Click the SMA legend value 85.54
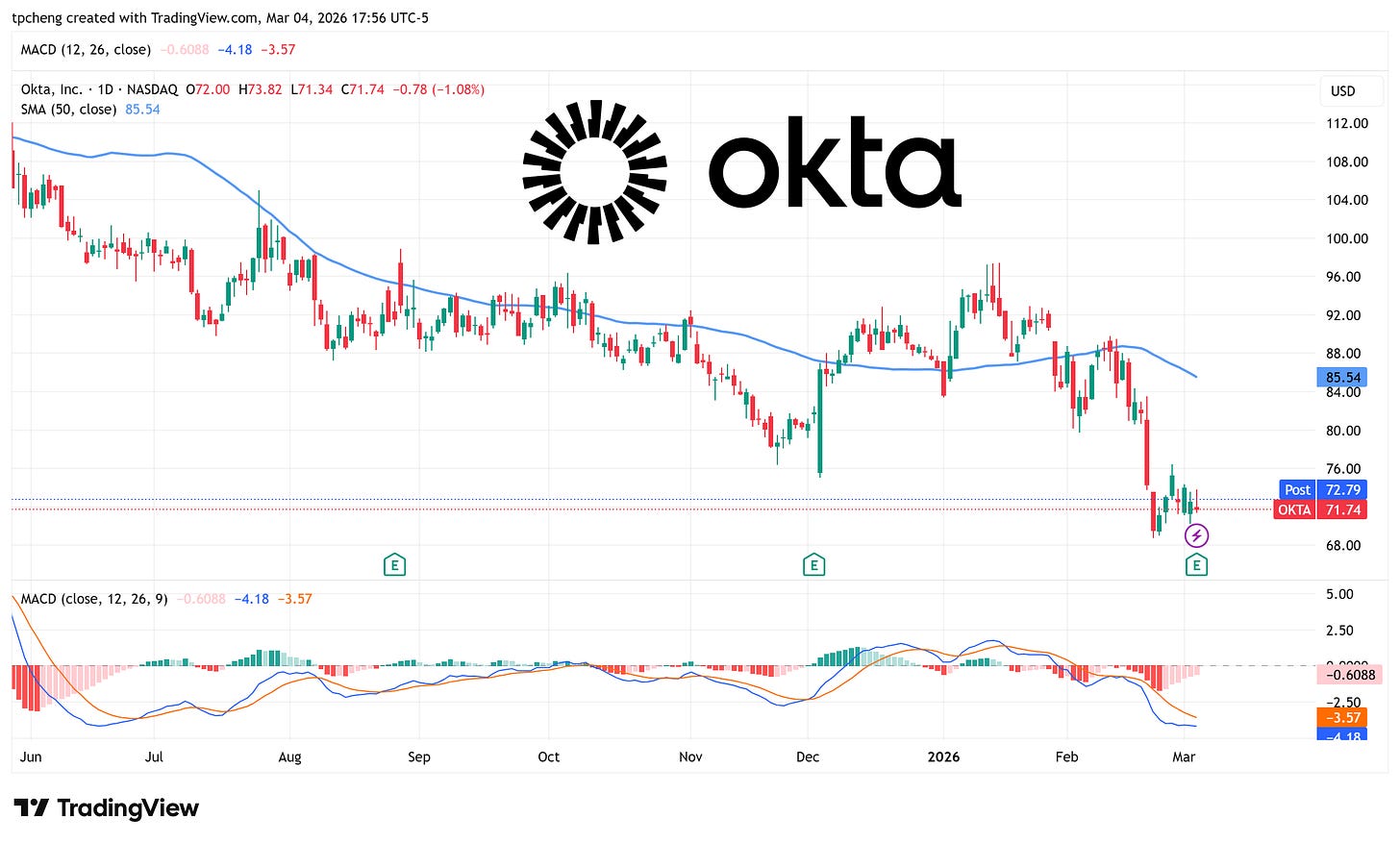 pos(142,110)
